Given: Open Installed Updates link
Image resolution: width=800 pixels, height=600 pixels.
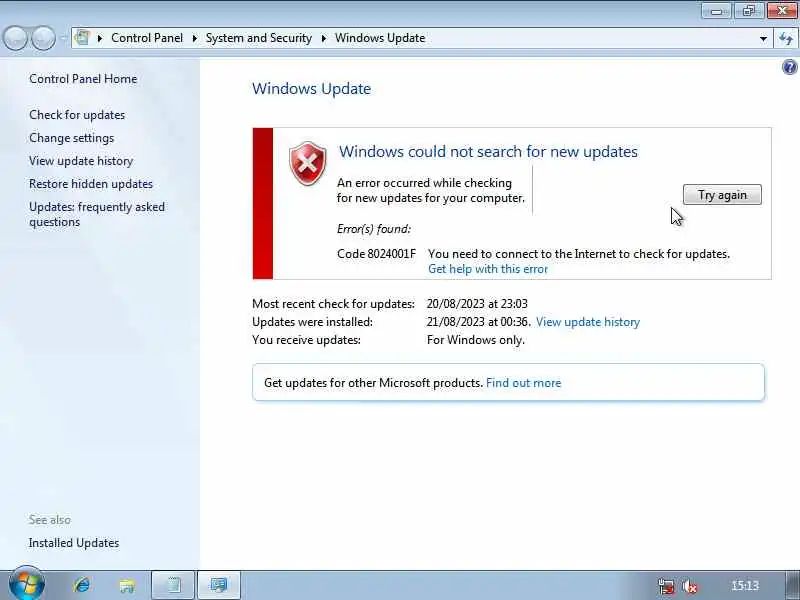Looking at the screenshot, I should click(74, 543).
